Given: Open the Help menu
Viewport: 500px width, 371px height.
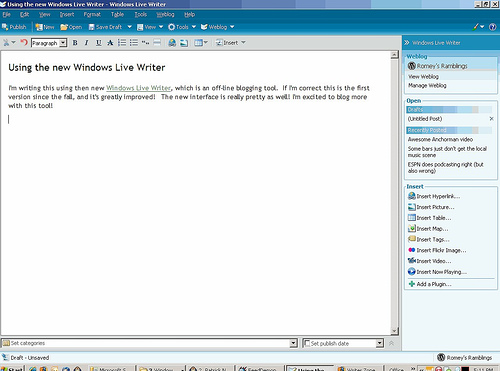Looking at the screenshot, I should point(189,15).
